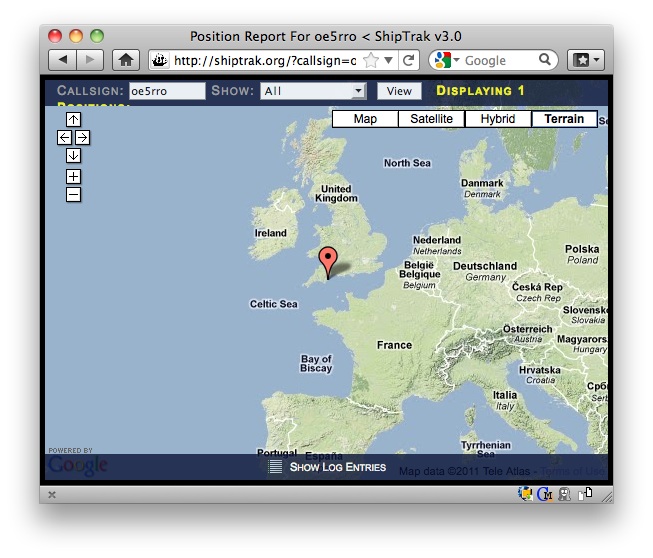Click the 'Ireland' map label
653x558 pixels.
point(271,233)
